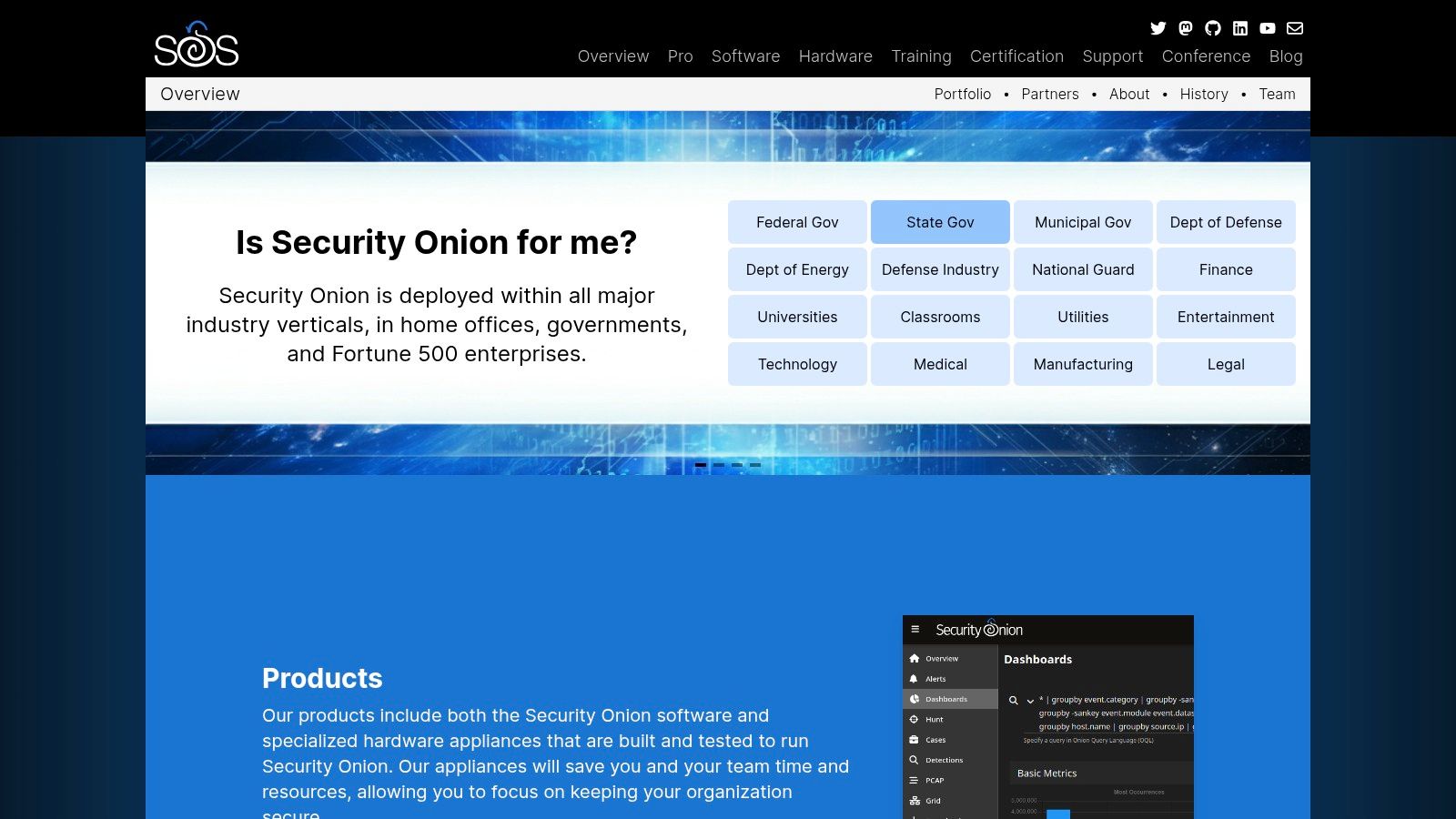
Task: Open the Mastodon social icon
Action: (x=1186, y=28)
